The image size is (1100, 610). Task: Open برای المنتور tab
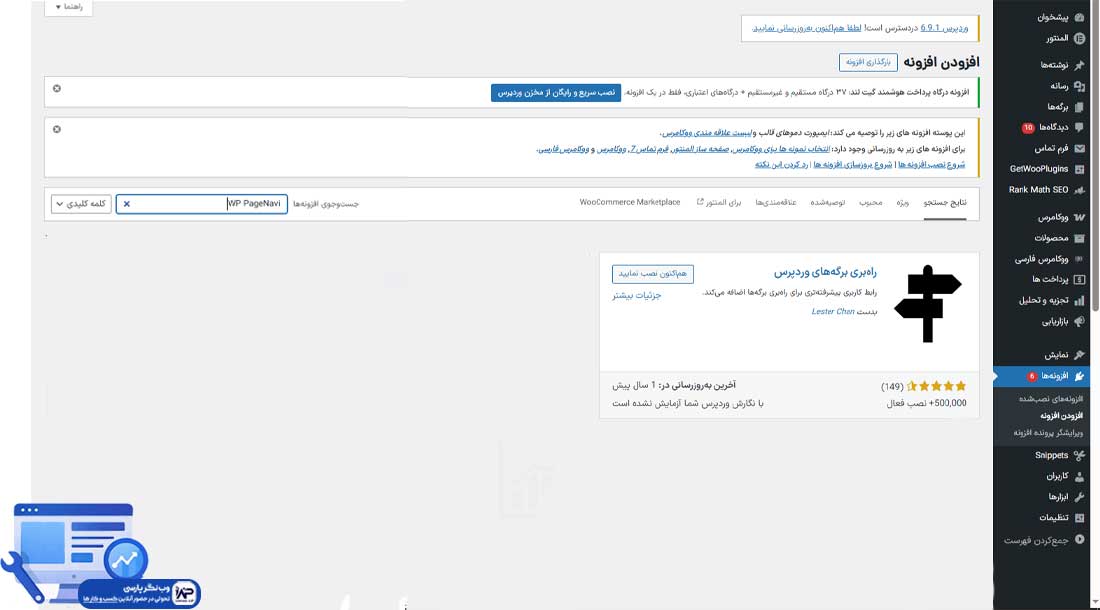pos(718,203)
